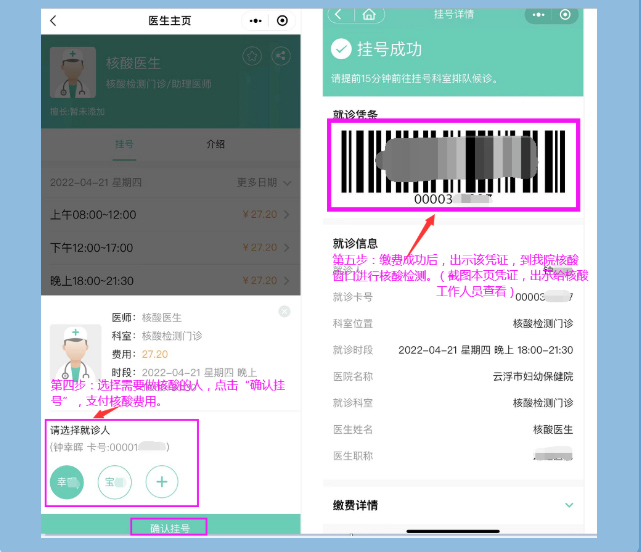
Task: Add a new patient with the plus button
Action: click(162, 482)
